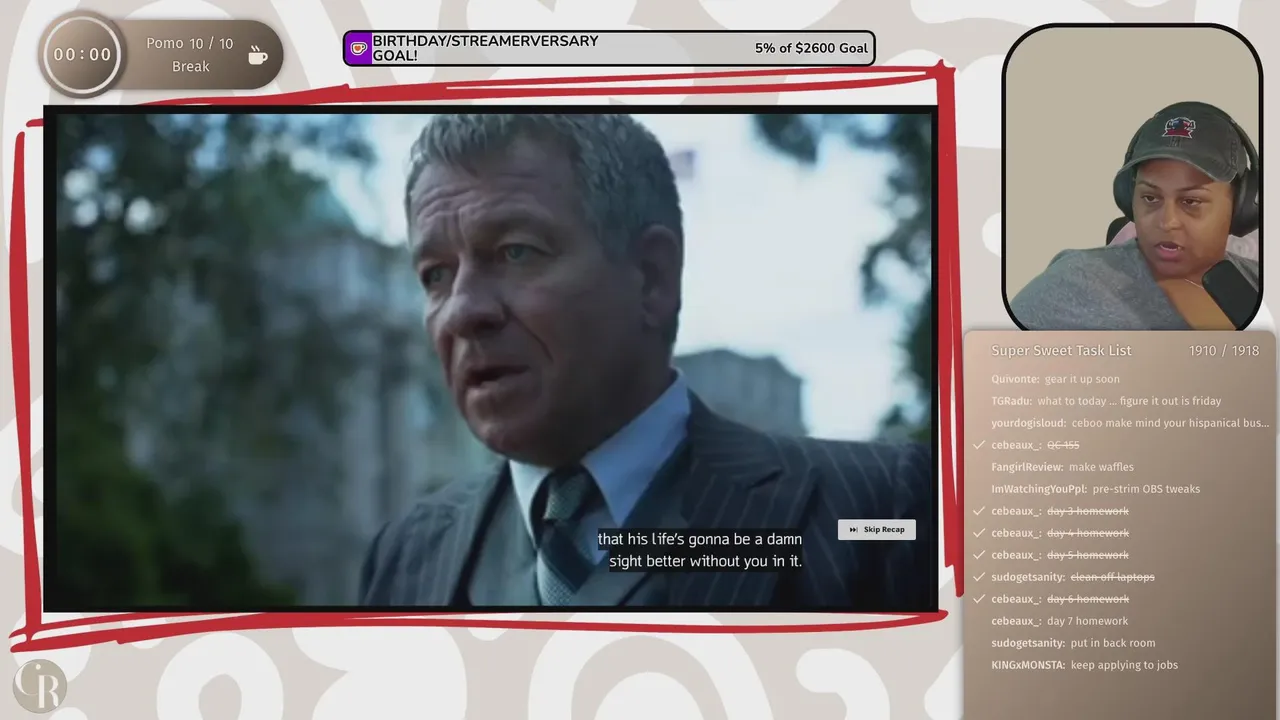1280x720 pixels.
Task: Click the purple coffee icon on goal bar
Action: (359, 48)
